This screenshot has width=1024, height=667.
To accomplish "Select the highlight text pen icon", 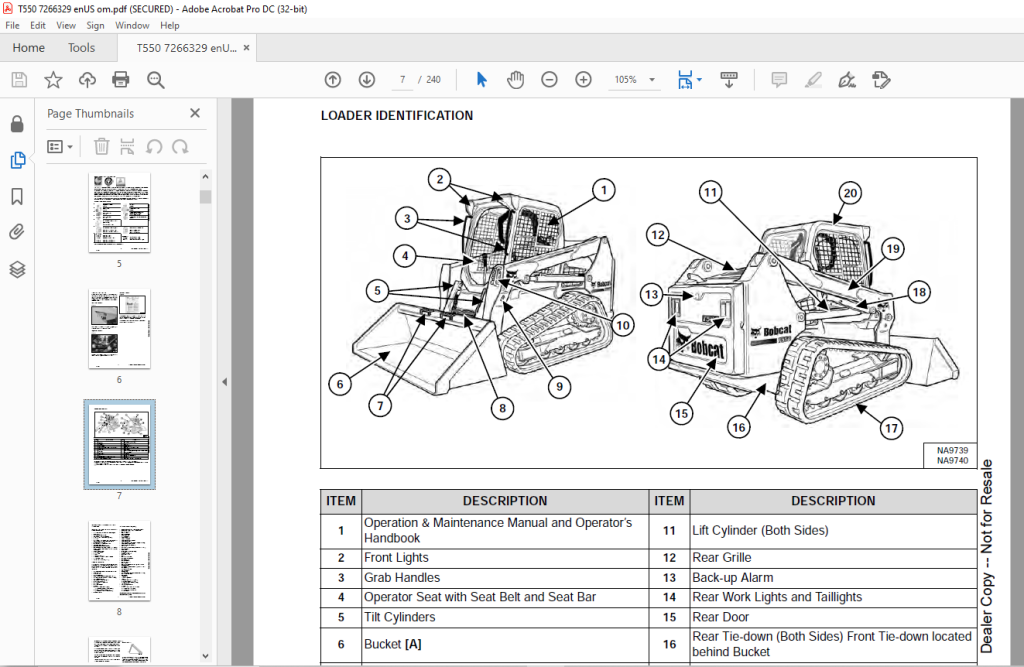I will [813, 80].
